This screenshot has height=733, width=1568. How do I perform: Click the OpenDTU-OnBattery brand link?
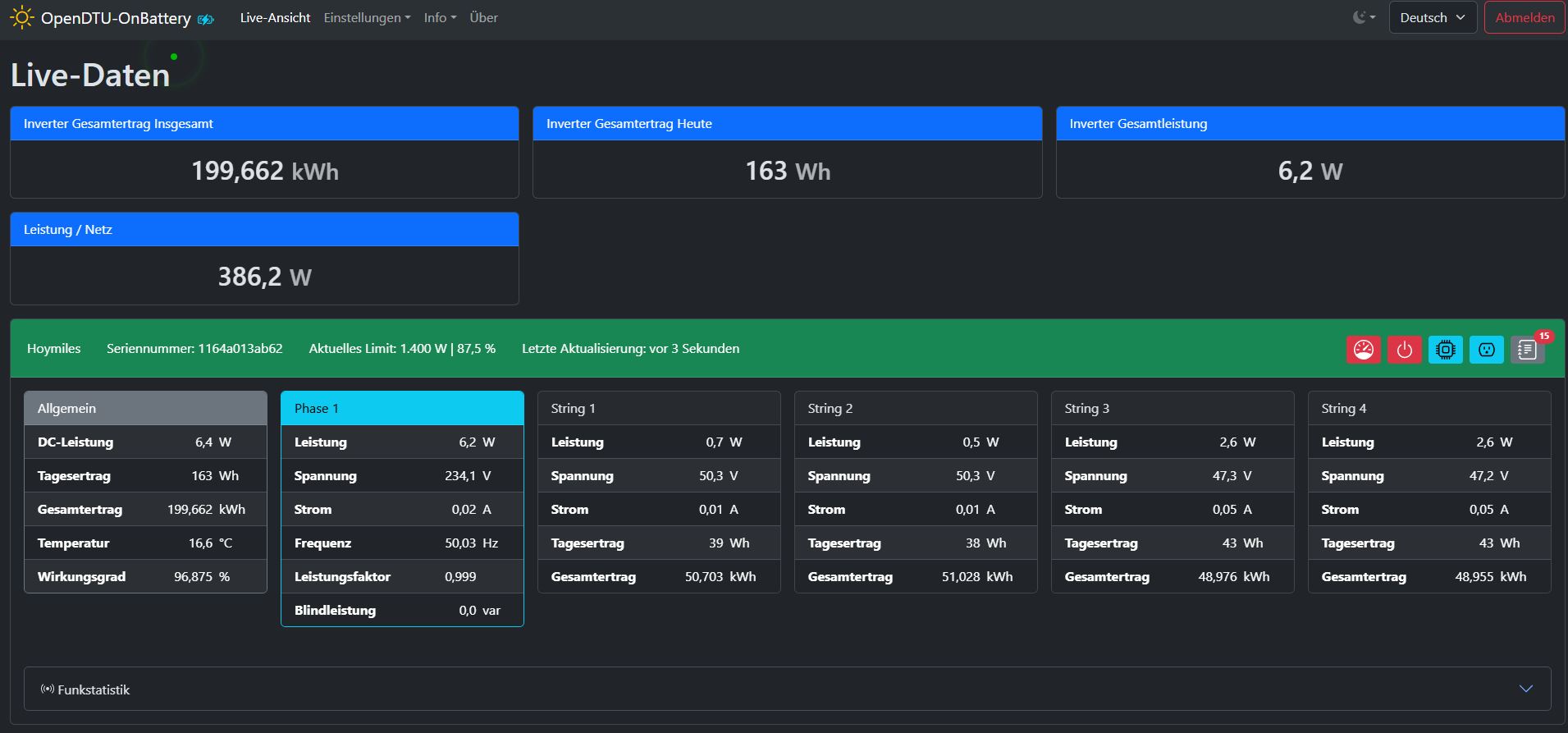coord(116,18)
